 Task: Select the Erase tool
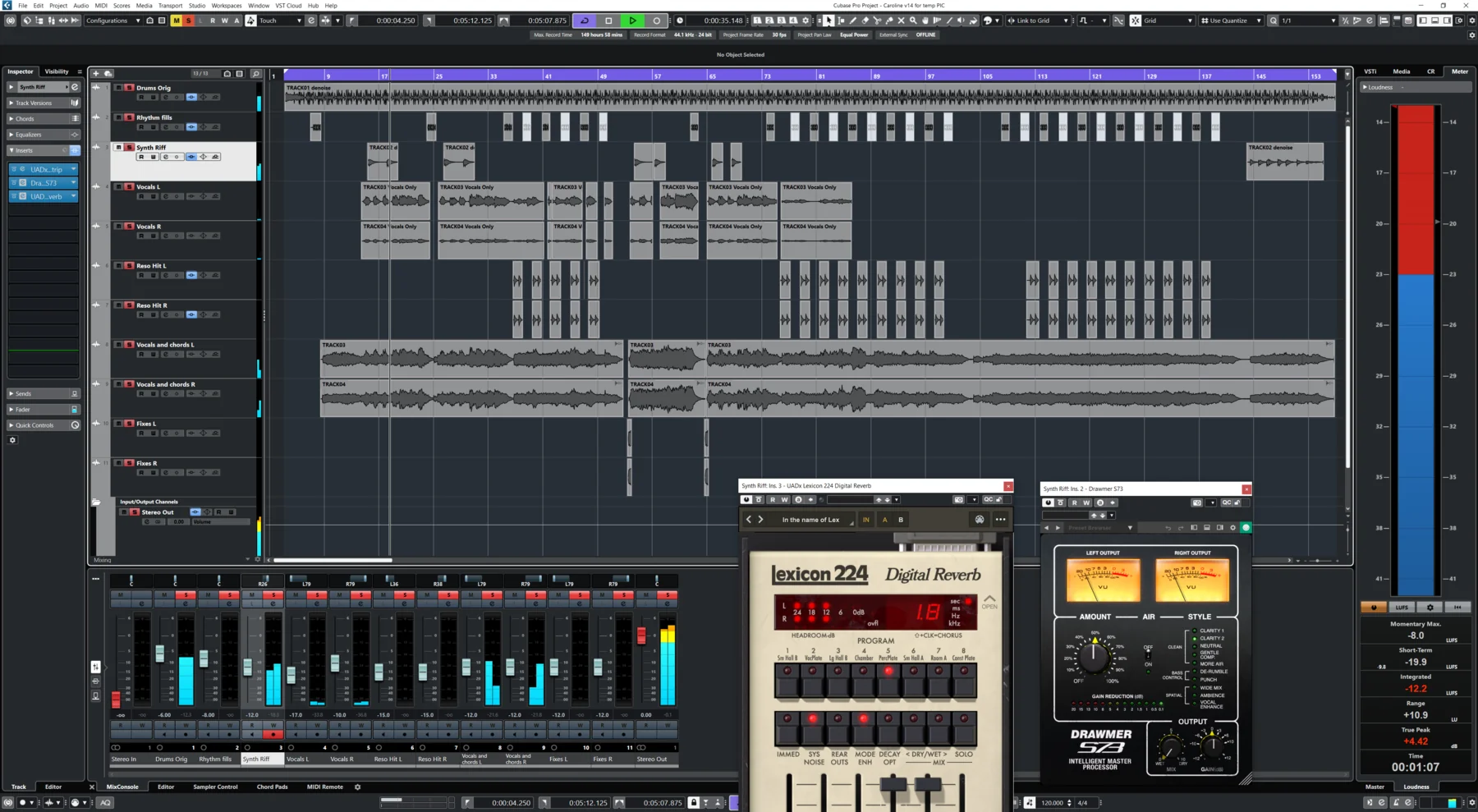tap(865, 21)
